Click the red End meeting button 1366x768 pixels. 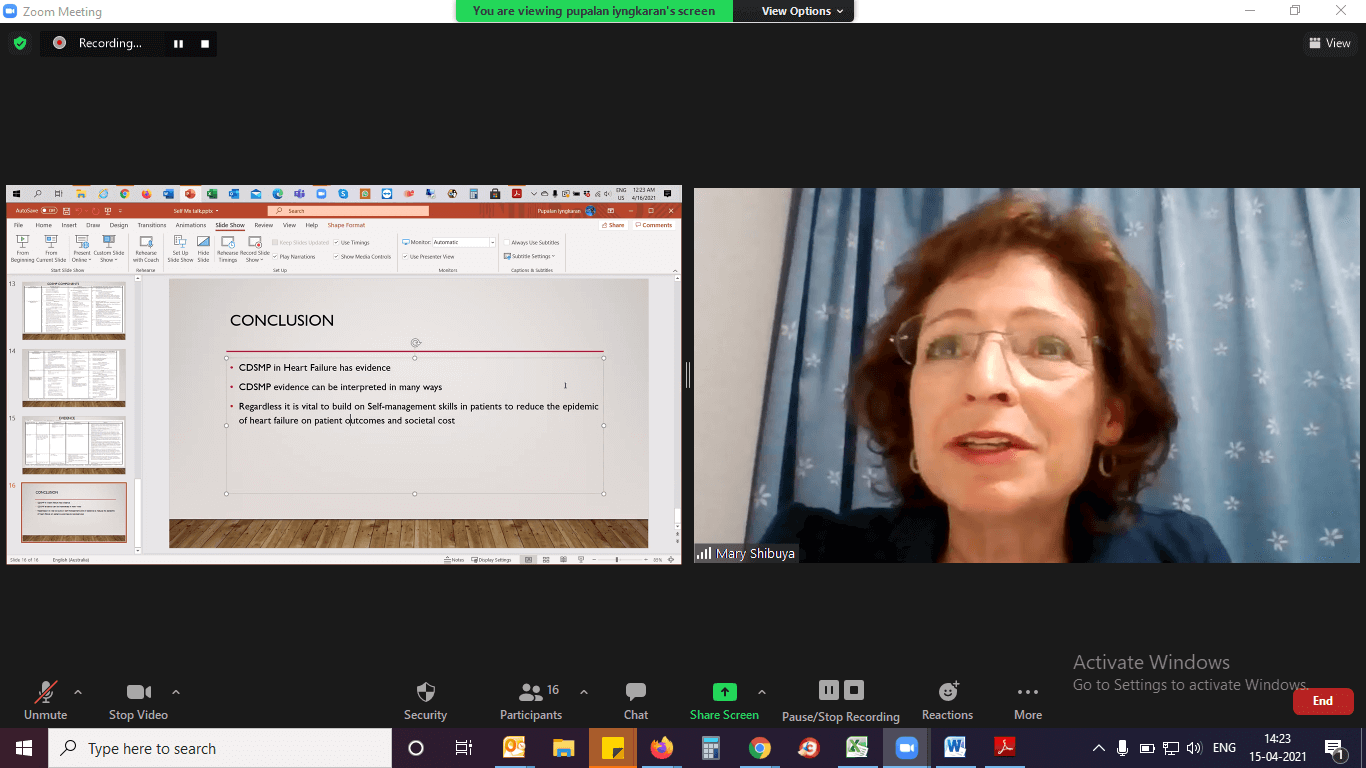tap(1323, 701)
